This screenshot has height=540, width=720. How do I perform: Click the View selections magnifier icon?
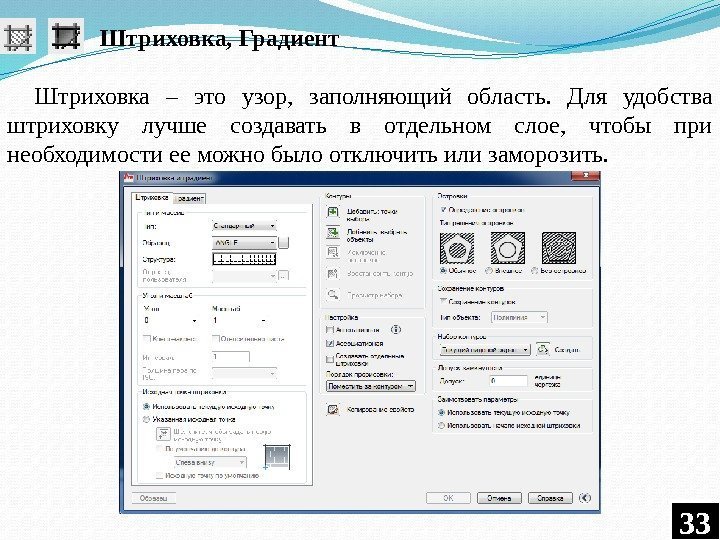(x=332, y=295)
